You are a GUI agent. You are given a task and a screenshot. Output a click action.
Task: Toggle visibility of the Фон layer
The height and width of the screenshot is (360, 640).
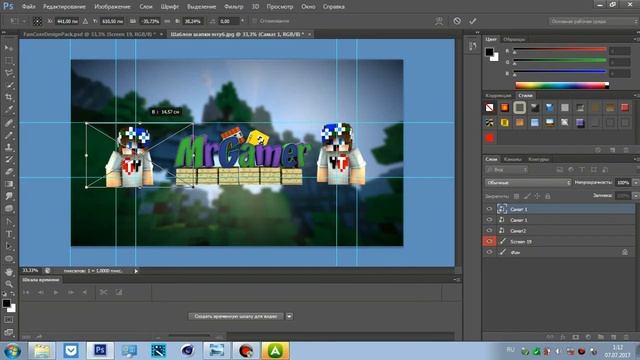pyautogui.click(x=489, y=252)
